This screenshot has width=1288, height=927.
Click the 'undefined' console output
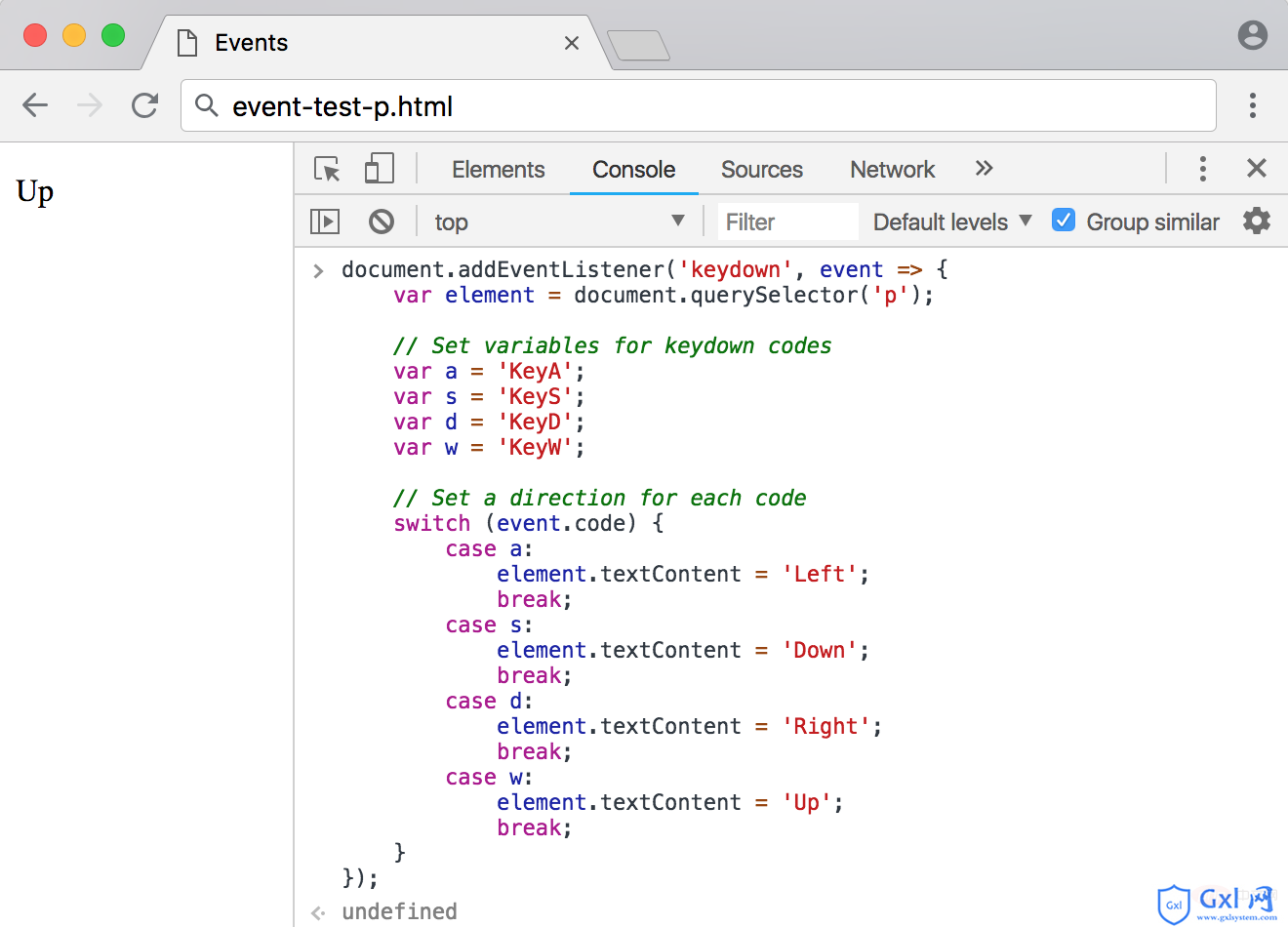coord(399,911)
